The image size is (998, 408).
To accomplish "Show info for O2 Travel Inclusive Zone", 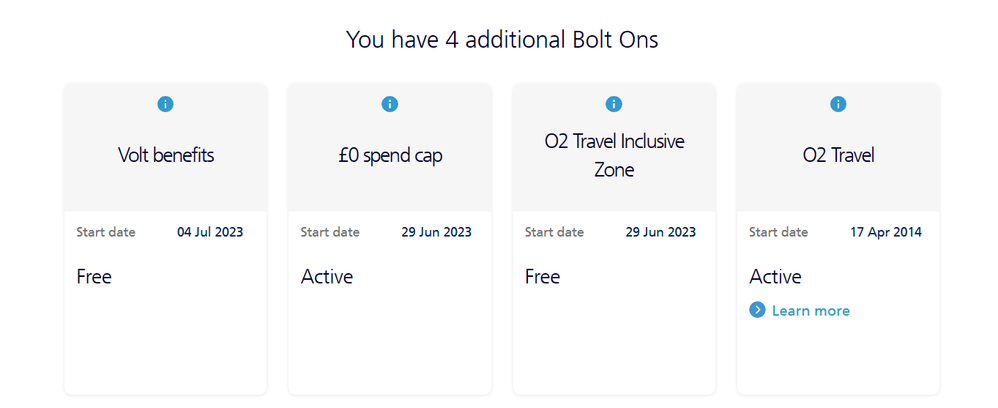I will [614, 104].
